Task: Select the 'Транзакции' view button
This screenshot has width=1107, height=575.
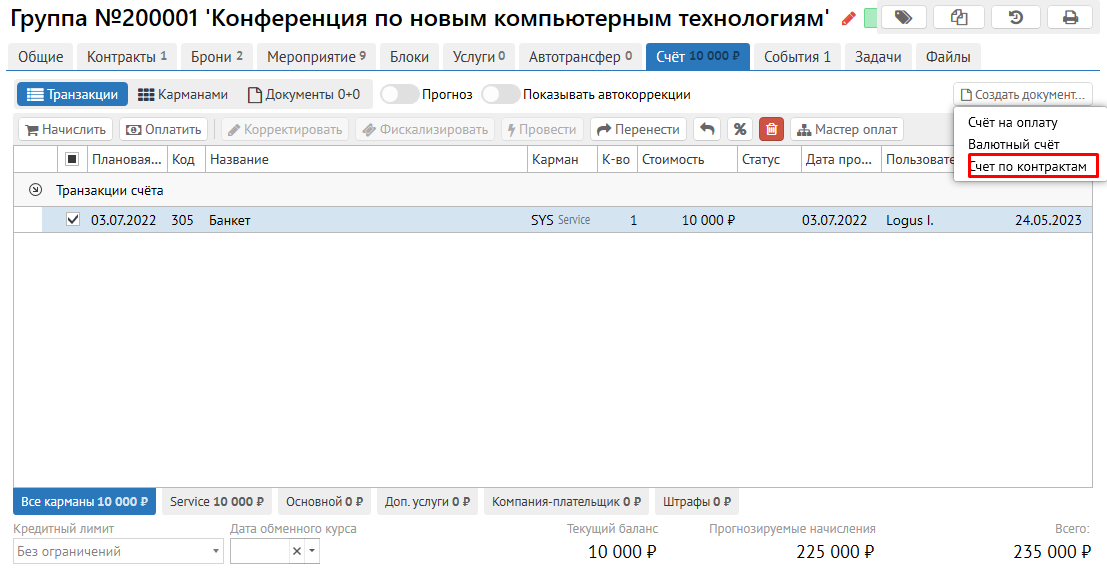Action: (72, 94)
